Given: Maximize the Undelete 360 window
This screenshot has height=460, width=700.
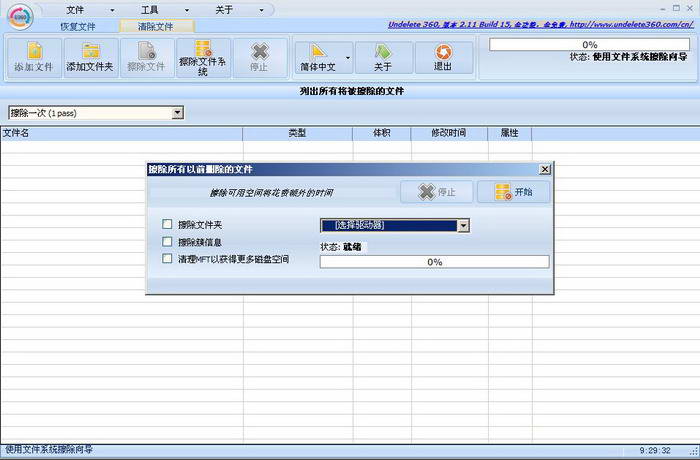Looking at the screenshot, I should pos(676,8).
